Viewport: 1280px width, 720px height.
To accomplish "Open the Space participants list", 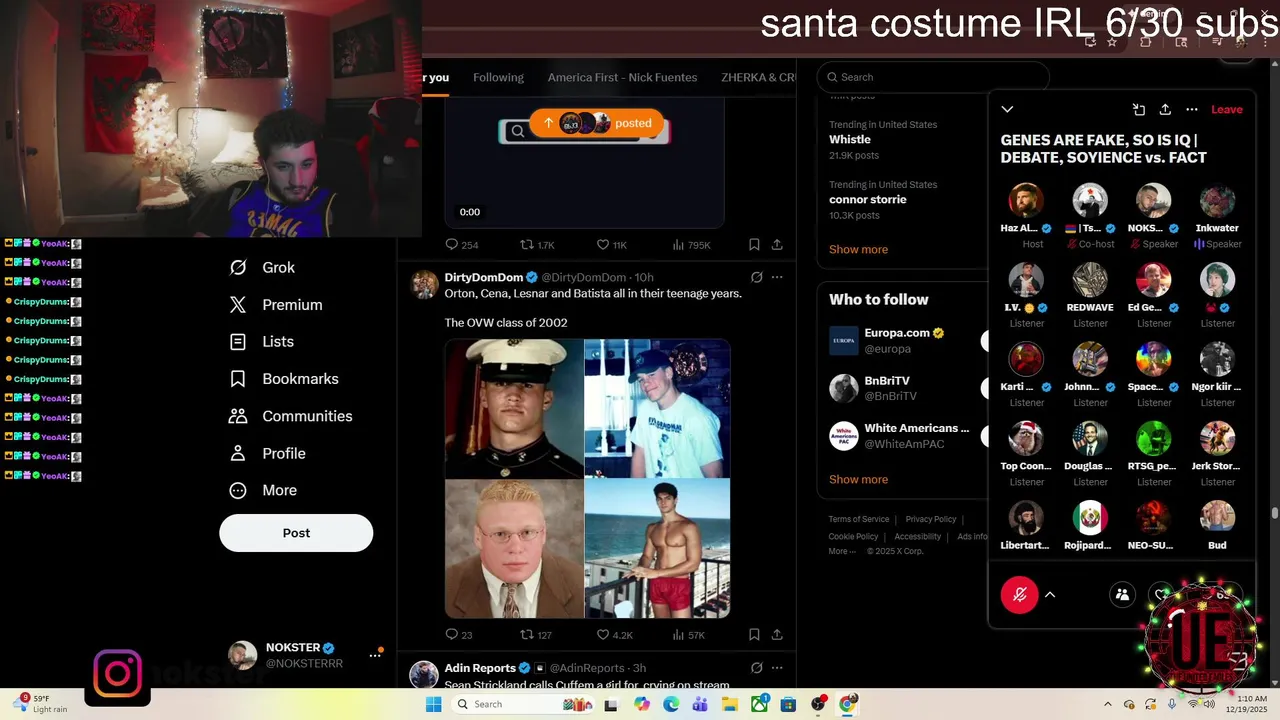I will click(1122, 595).
